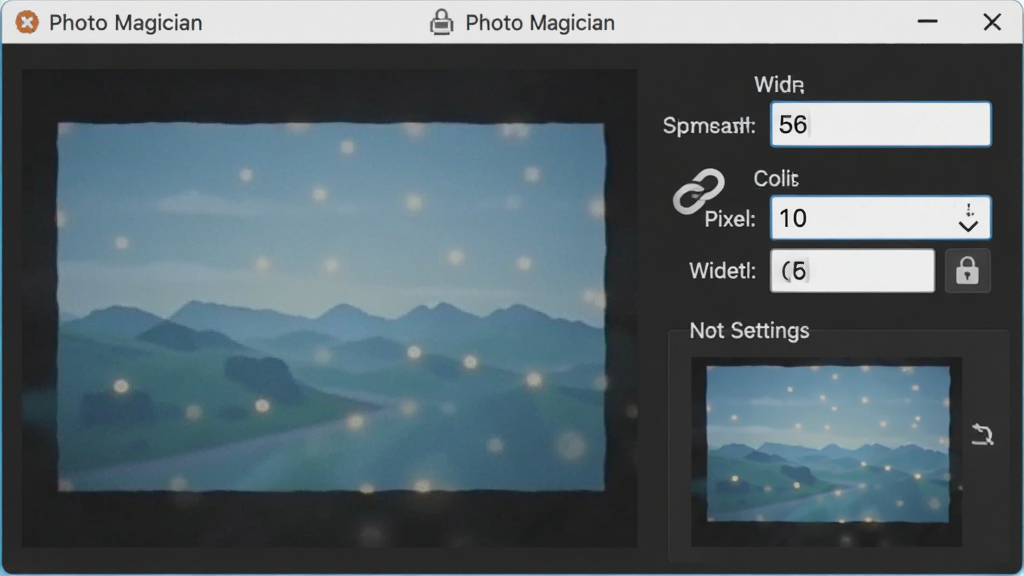
Task: Close the Photo Magician window
Action: [x=992, y=22]
